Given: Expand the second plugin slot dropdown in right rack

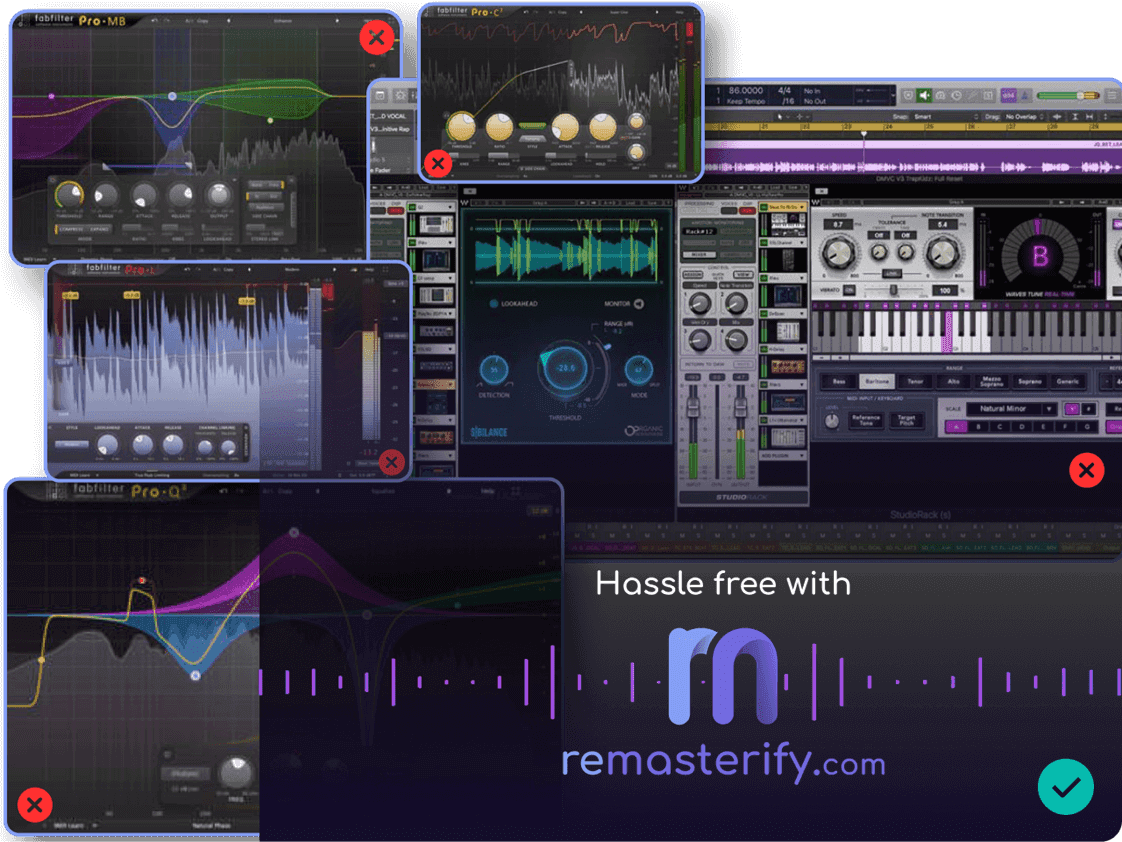Looking at the screenshot, I should click(802, 243).
